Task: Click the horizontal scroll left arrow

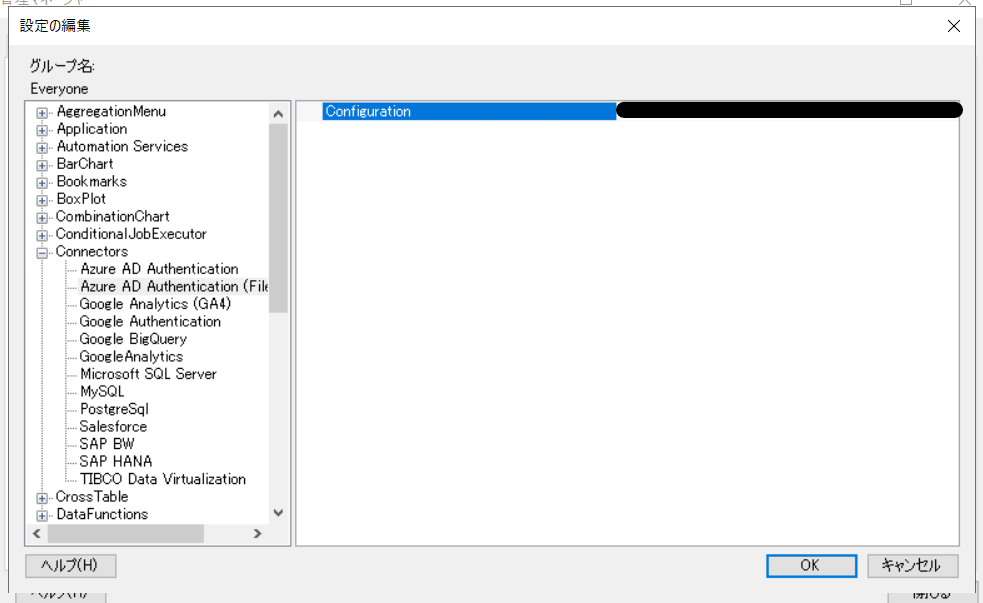Action: tap(37, 533)
